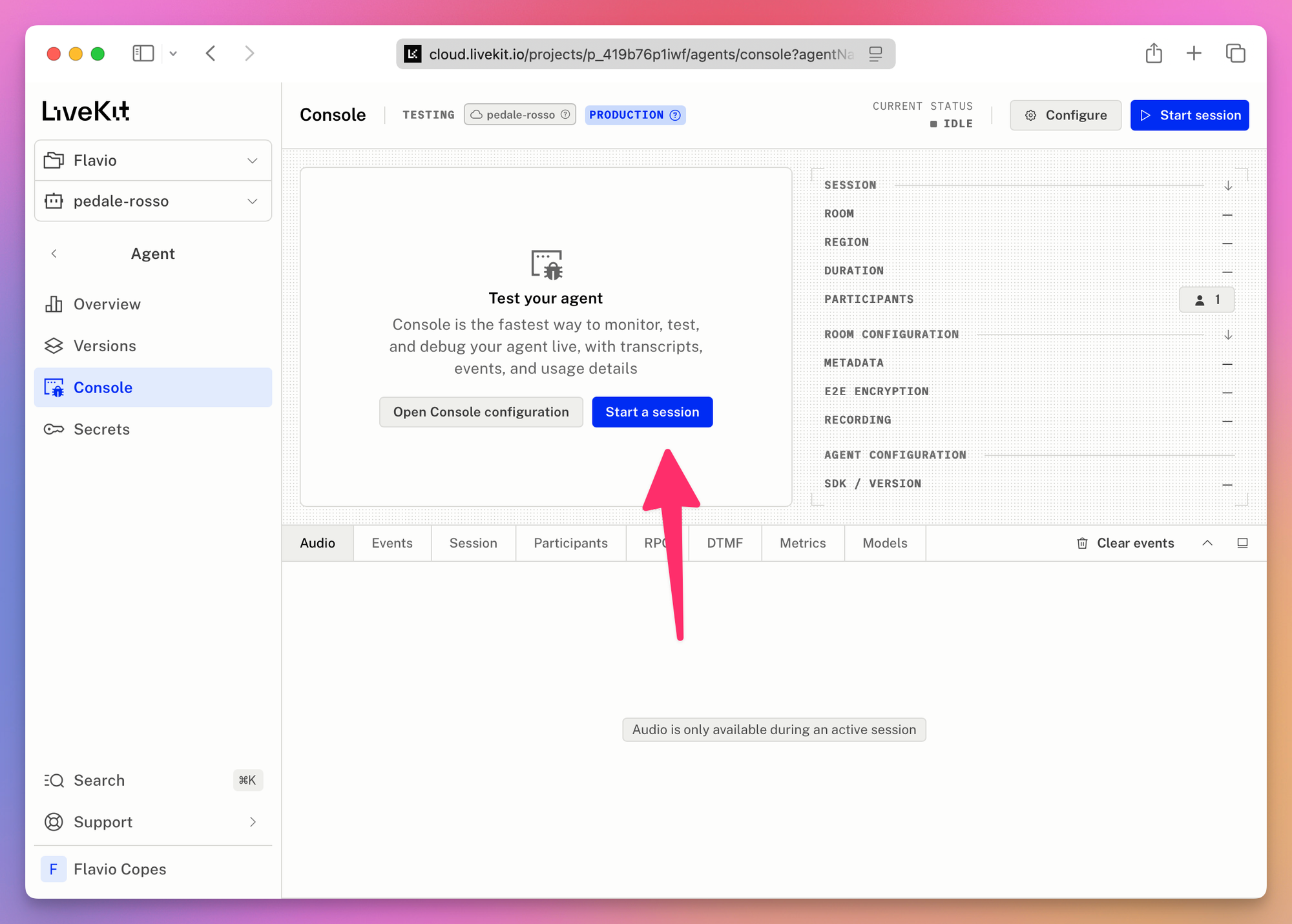Click the Flavio Copes account row
The height and width of the screenshot is (924, 1292).
coord(153,869)
